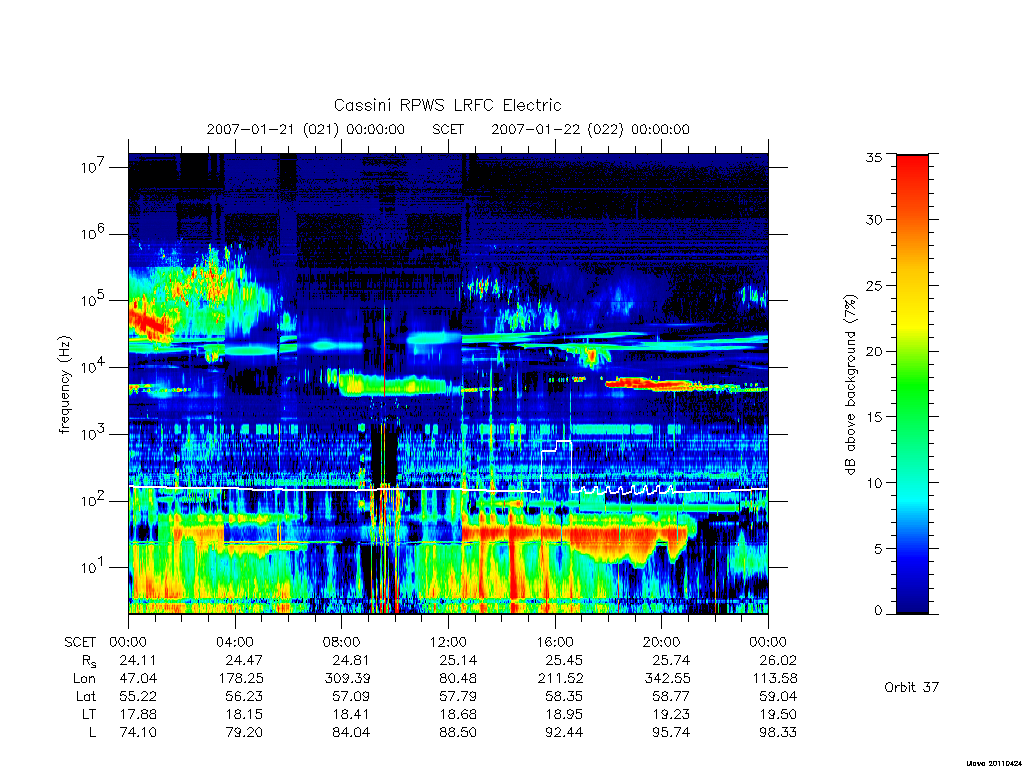Click the 10^7 frequency axis tick label
This screenshot has width=1024, height=768.
(93, 166)
